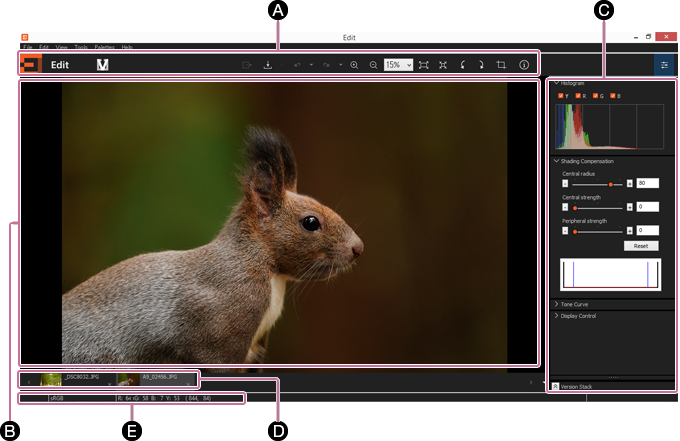Increase Central radius with plus button

pyautogui.click(x=630, y=183)
